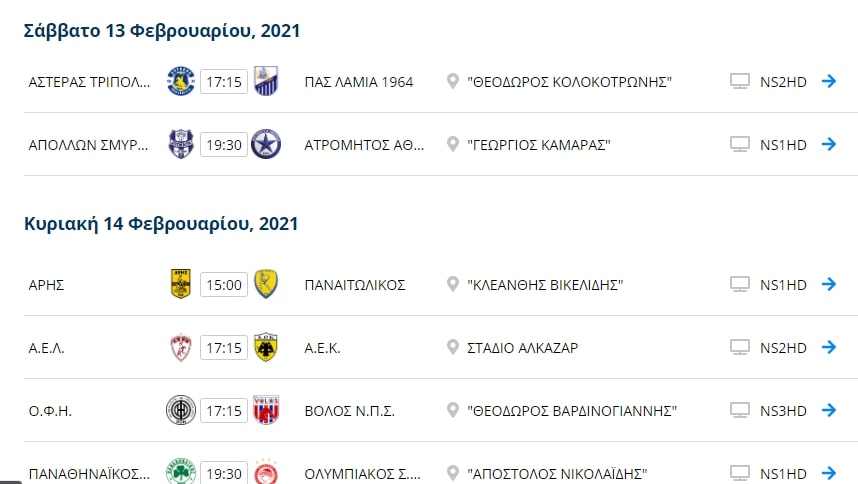Click the Aris yellow team crest
This screenshot has height=484, width=858.
pos(181,284)
